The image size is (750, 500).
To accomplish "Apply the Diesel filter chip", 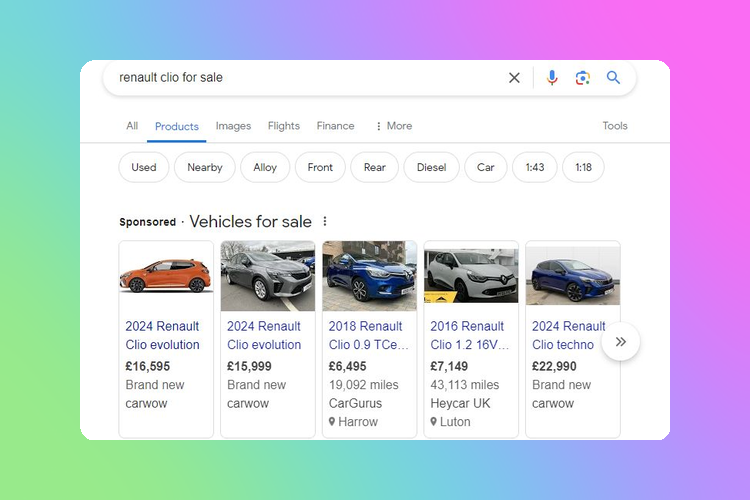I will [431, 167].
